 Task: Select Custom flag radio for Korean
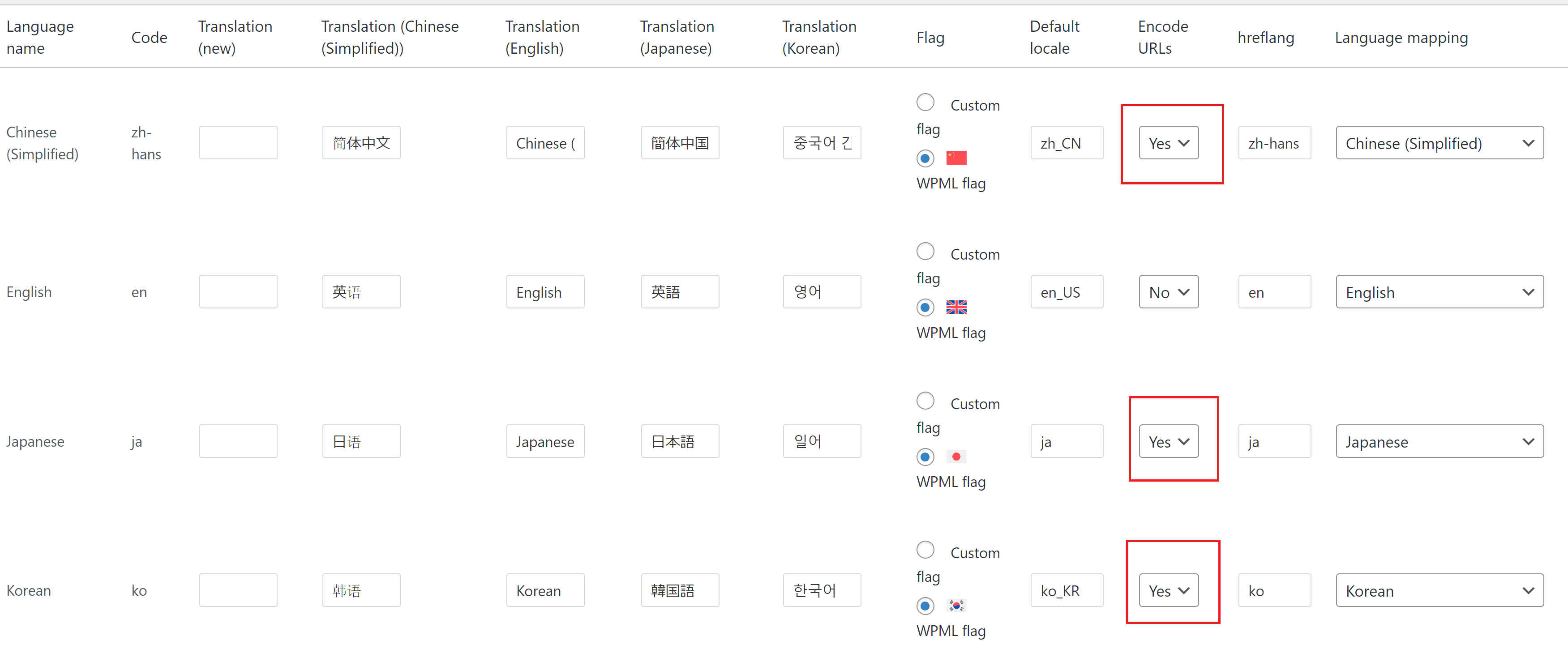click(925, 550)
